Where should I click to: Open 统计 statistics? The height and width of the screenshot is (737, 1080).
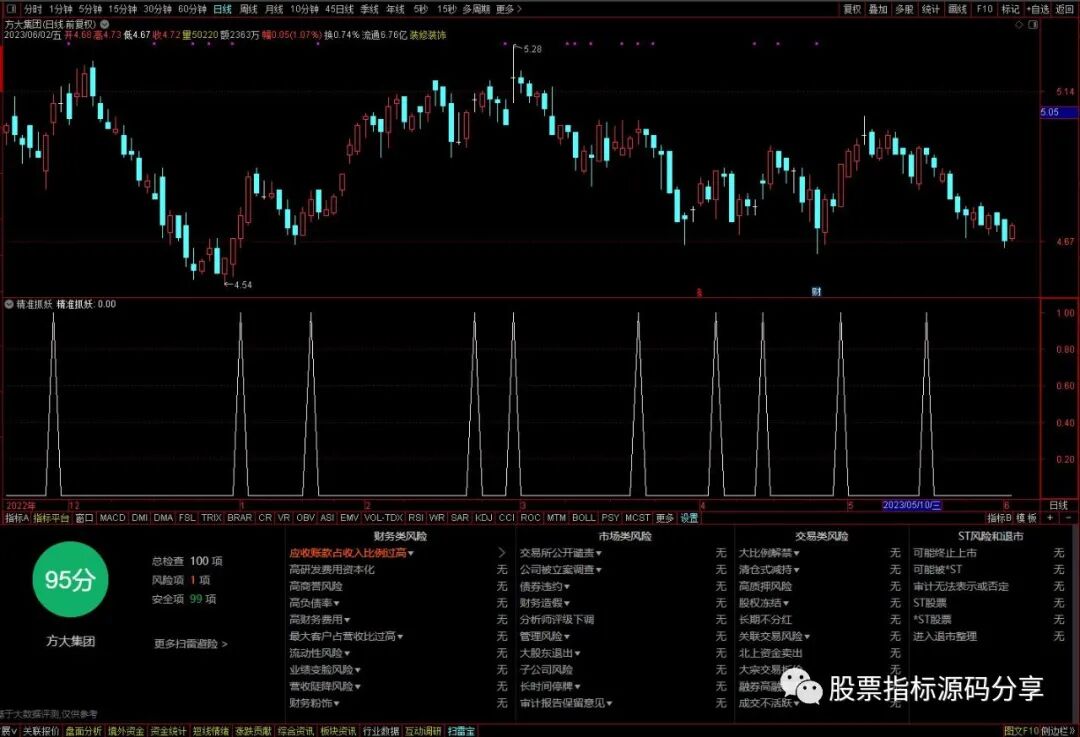[931, 9]
